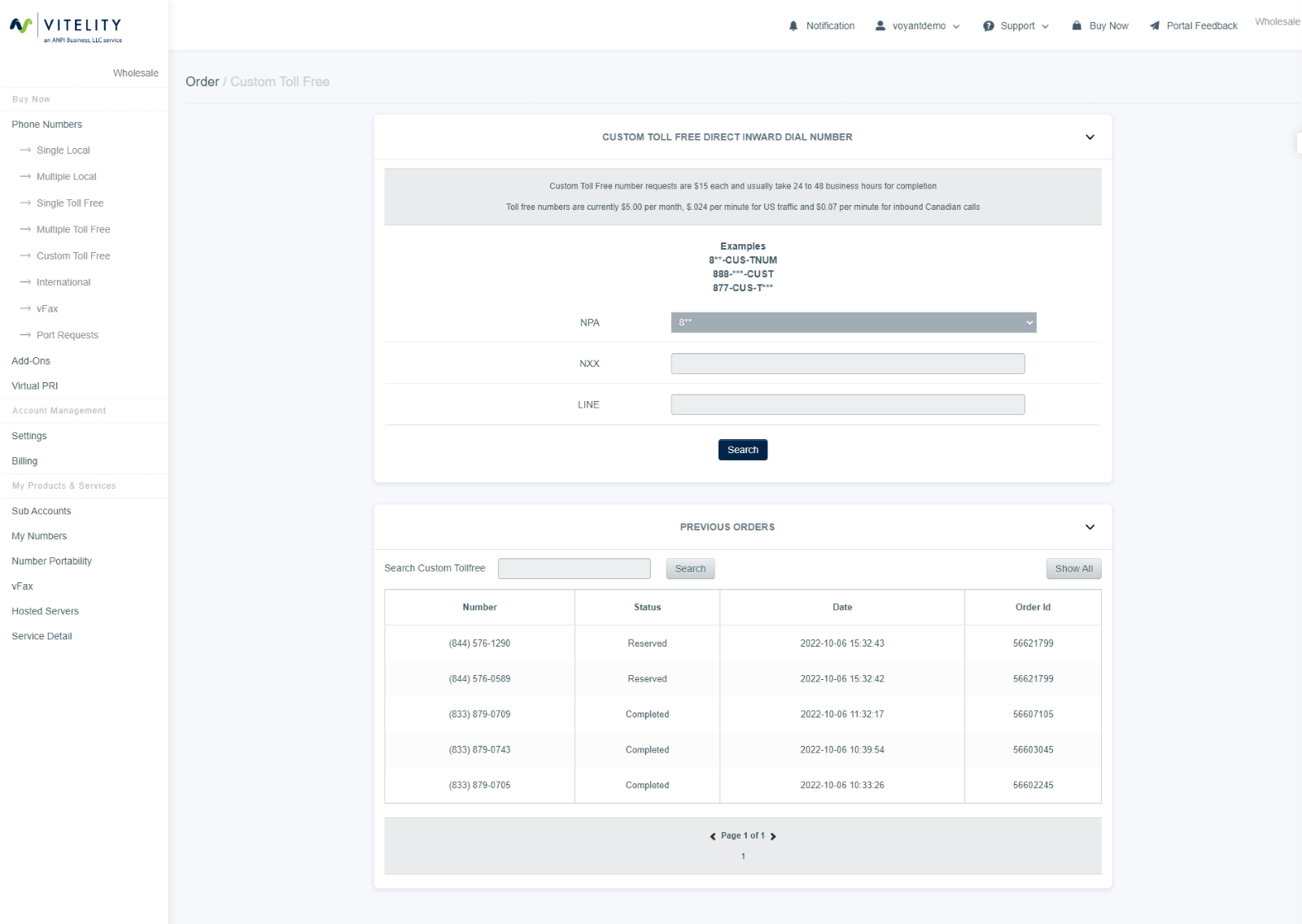Viewport: 1302px width, 924px height.
Task: Focus the LINE text field
Action: (847, 405)
